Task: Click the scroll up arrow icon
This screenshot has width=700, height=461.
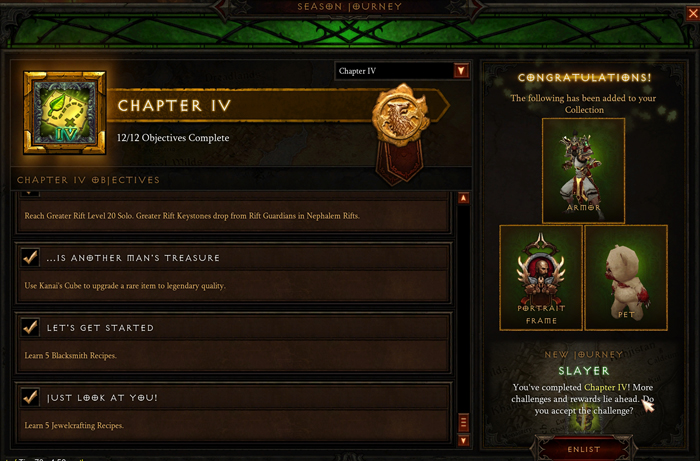Action: 463,198
